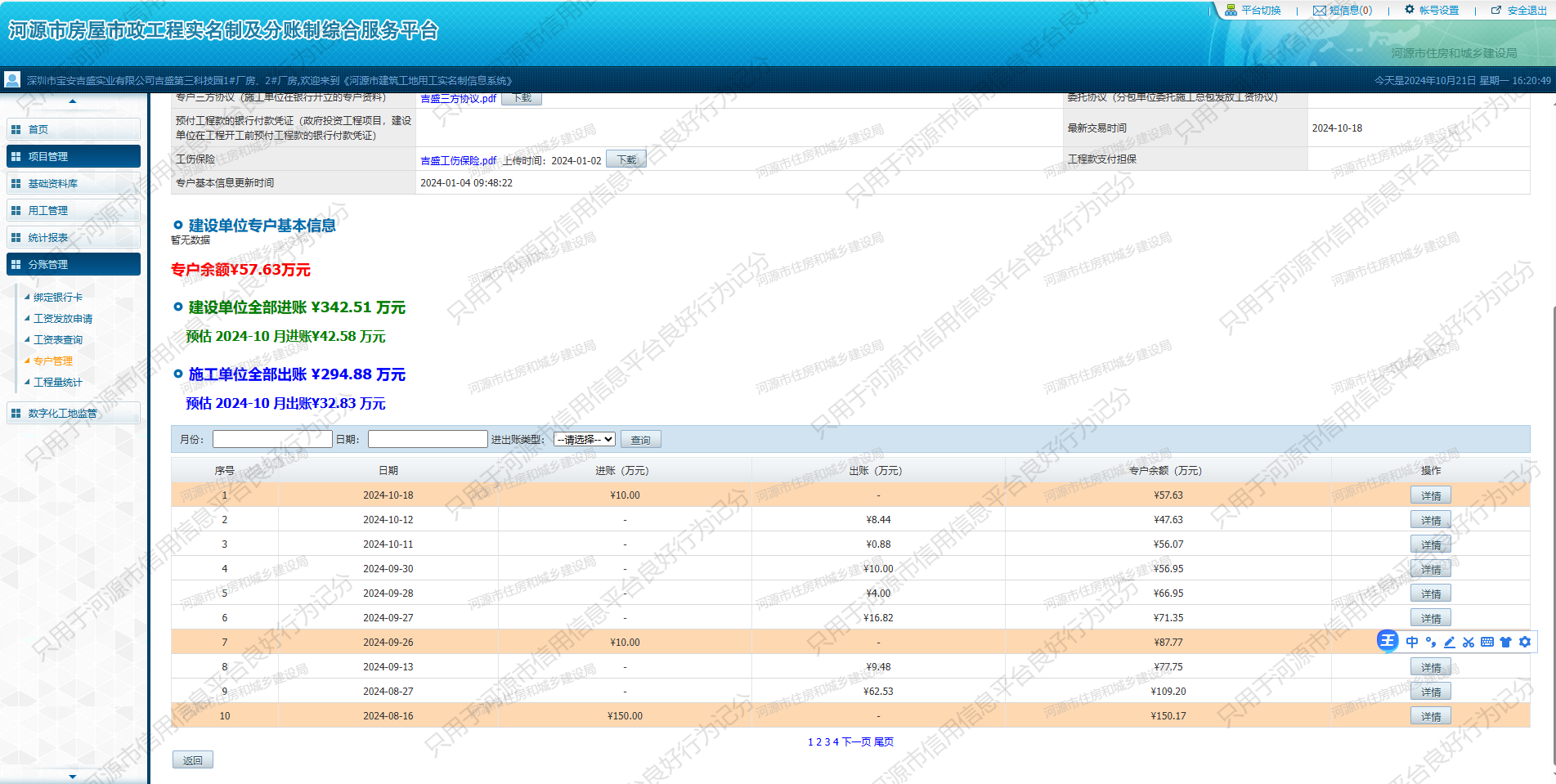
Task: Click the 帐号设置 gear icon
Action: 1410,10
